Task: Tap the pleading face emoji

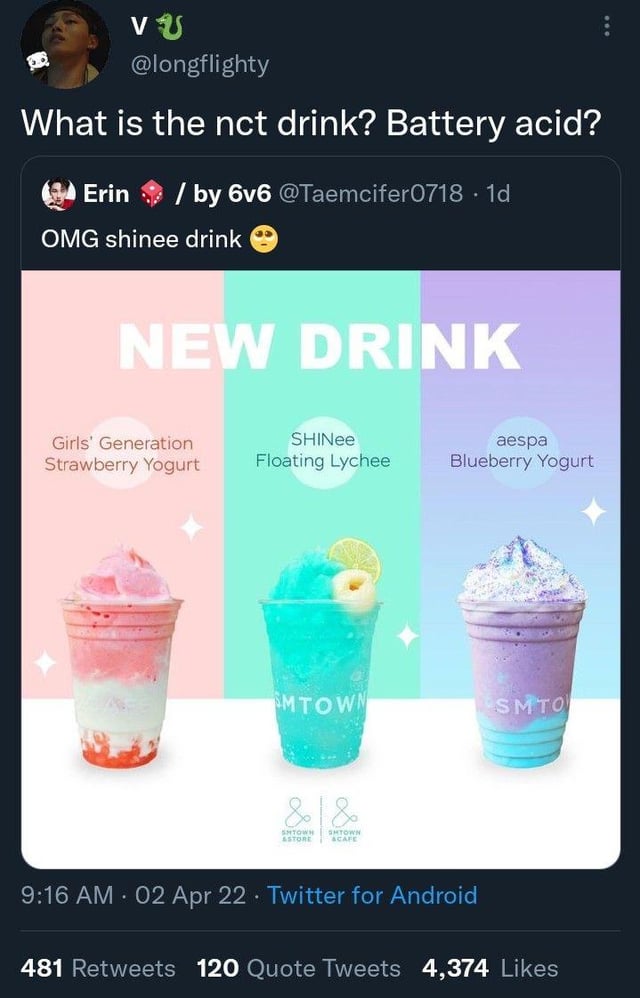Action: click(262, 240)
